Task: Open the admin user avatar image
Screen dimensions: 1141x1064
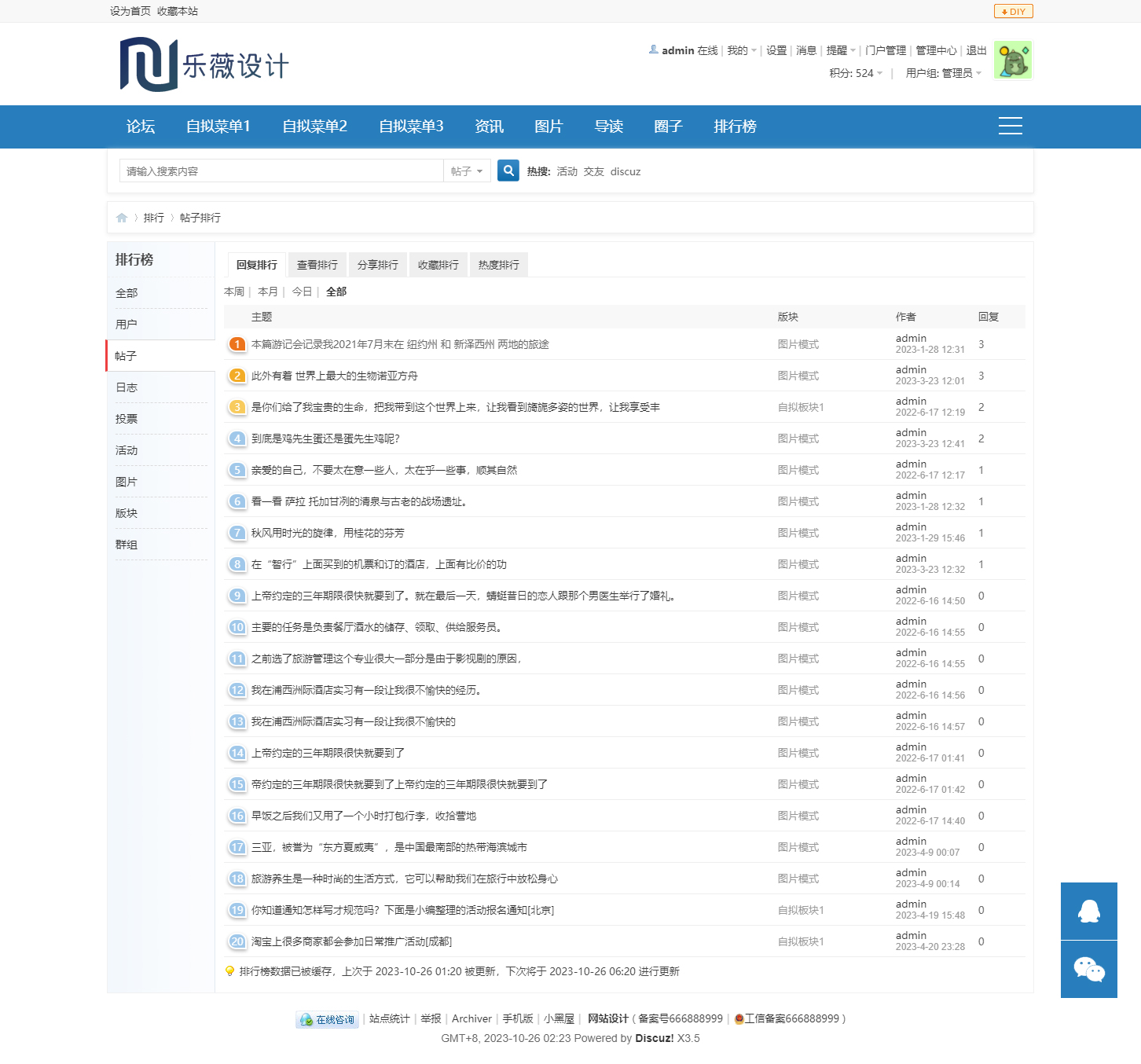Action: coord(1012,61)
